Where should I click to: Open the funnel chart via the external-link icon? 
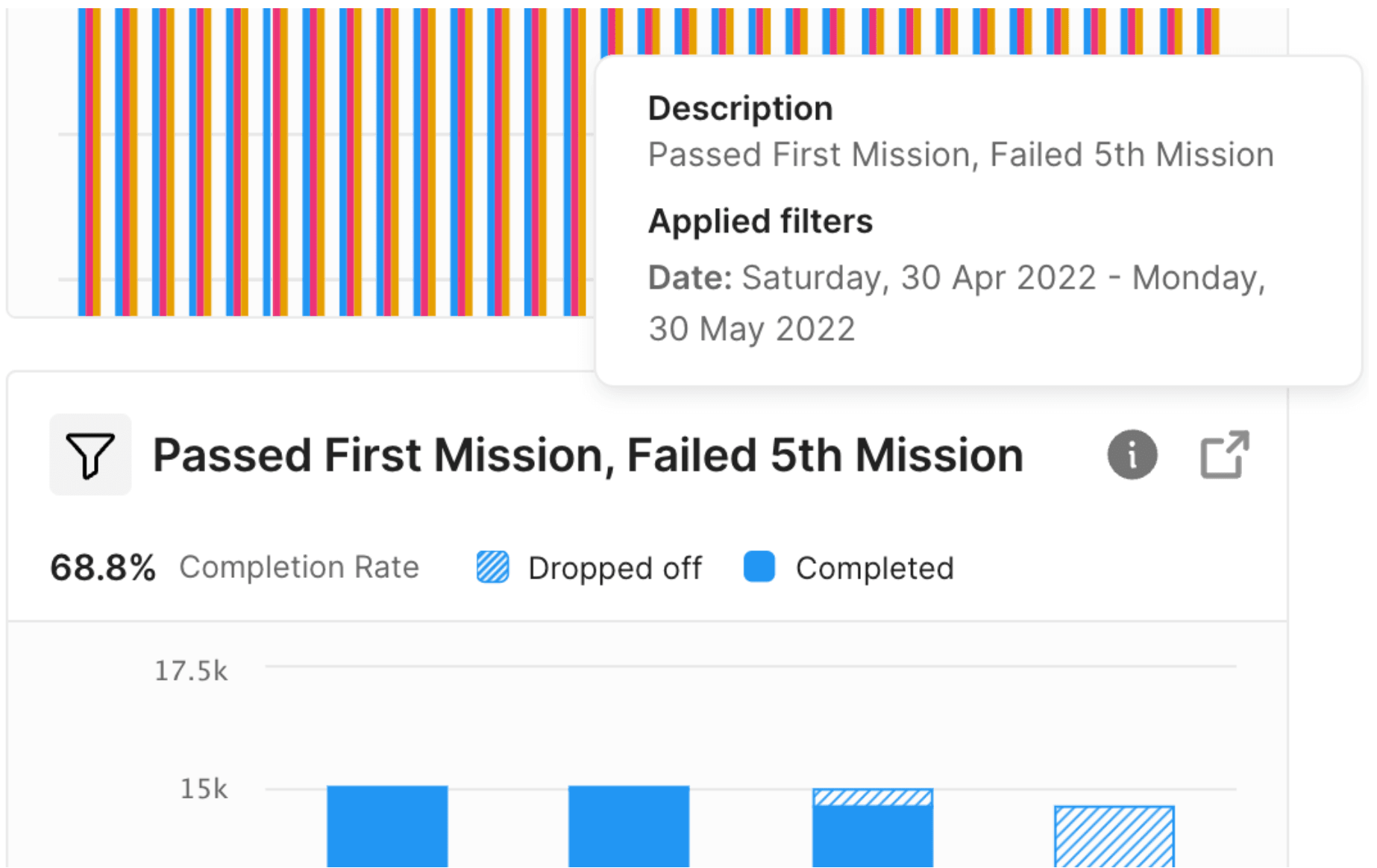click(1224, 455)
